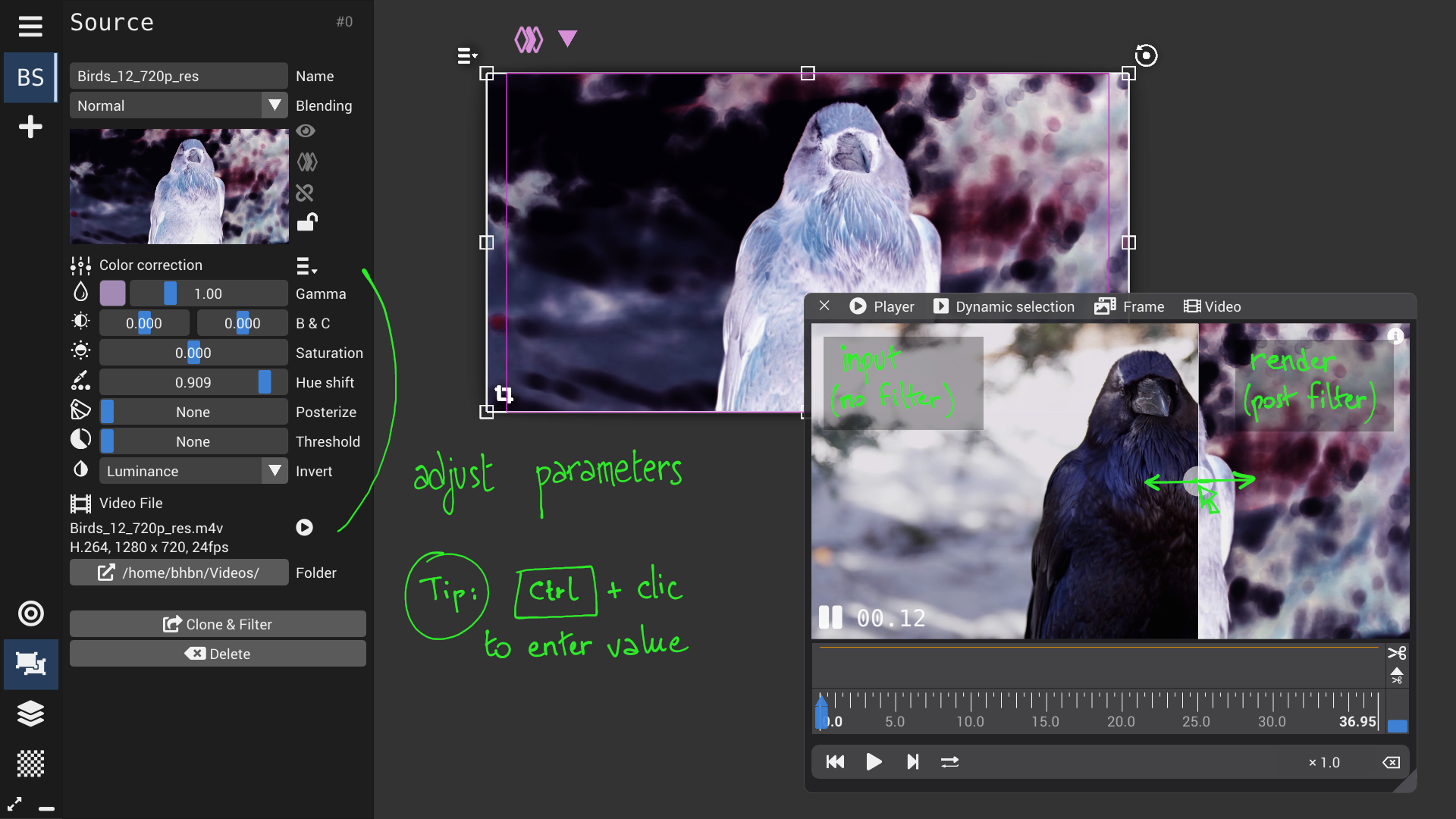
Task: Switch to the checkerboard texture view
Action: pyautogui.click(x=30, y=763)
